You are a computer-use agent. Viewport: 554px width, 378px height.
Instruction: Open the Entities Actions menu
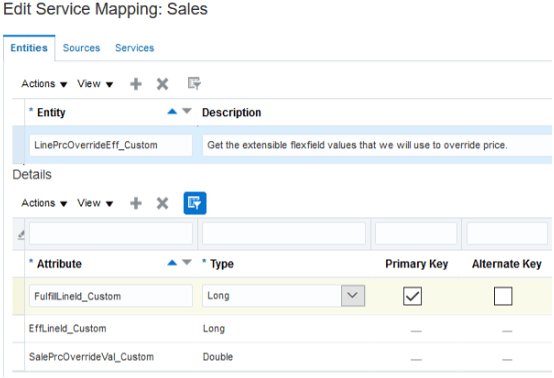[x=44, y=84]
